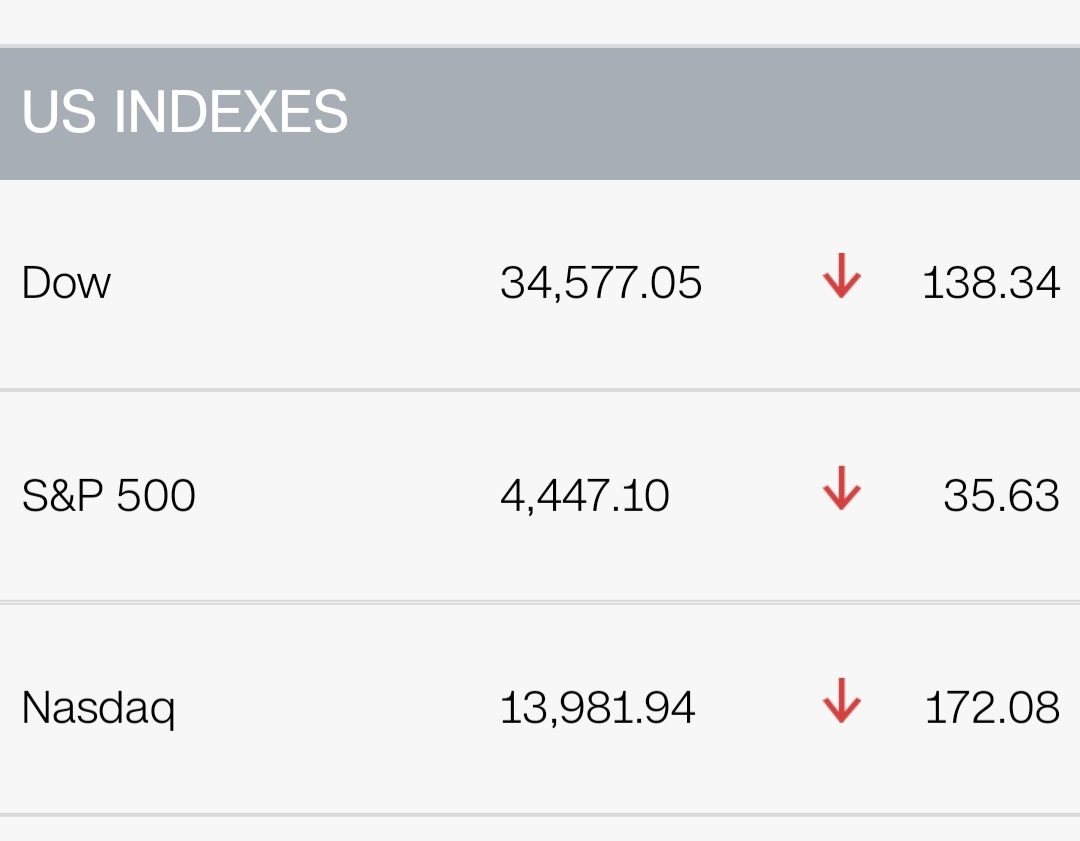This screenshot has width=1080, height=841.
Task: Click the S&P 500 change value 35.63
Action: [1001, 496]
